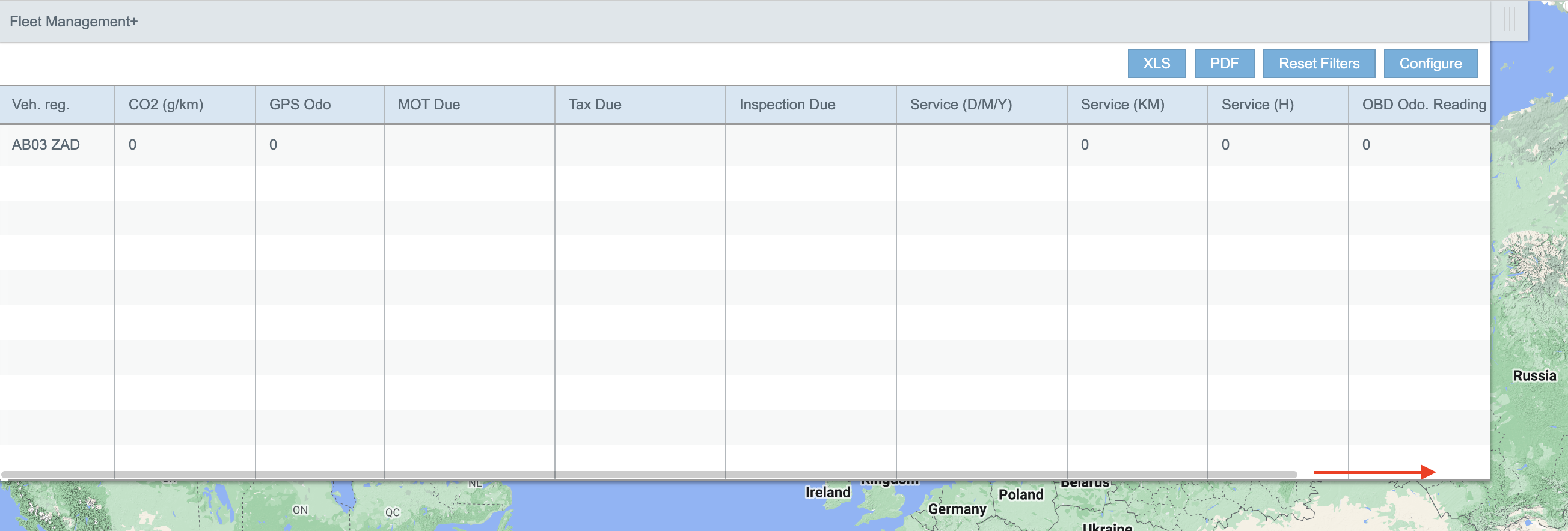Click the Russia label on the map
Image resolution: width=1568 pixels, height=531 pixels.
coord(1534,376)
